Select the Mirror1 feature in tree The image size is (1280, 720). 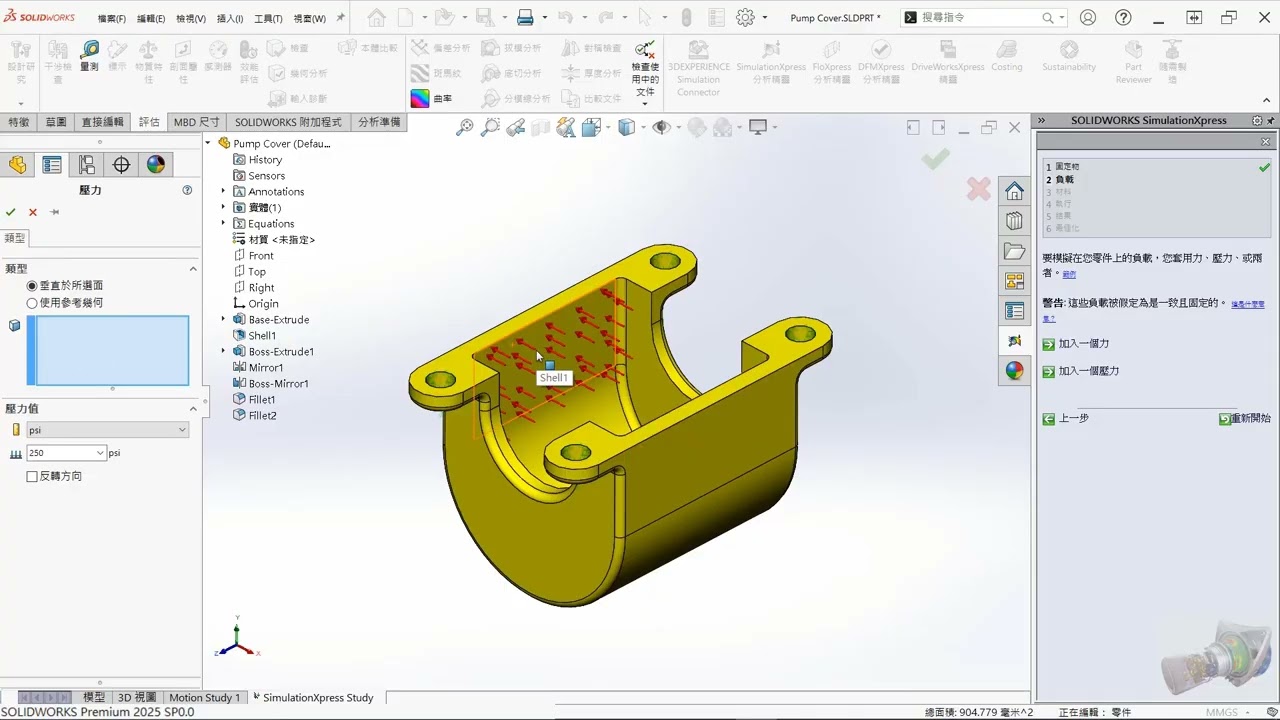265,367
